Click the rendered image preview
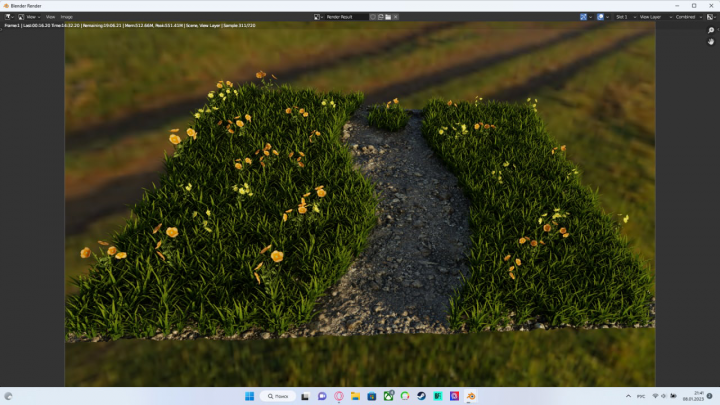This screenshot has width=720, height=405. (x=360, y=204)
